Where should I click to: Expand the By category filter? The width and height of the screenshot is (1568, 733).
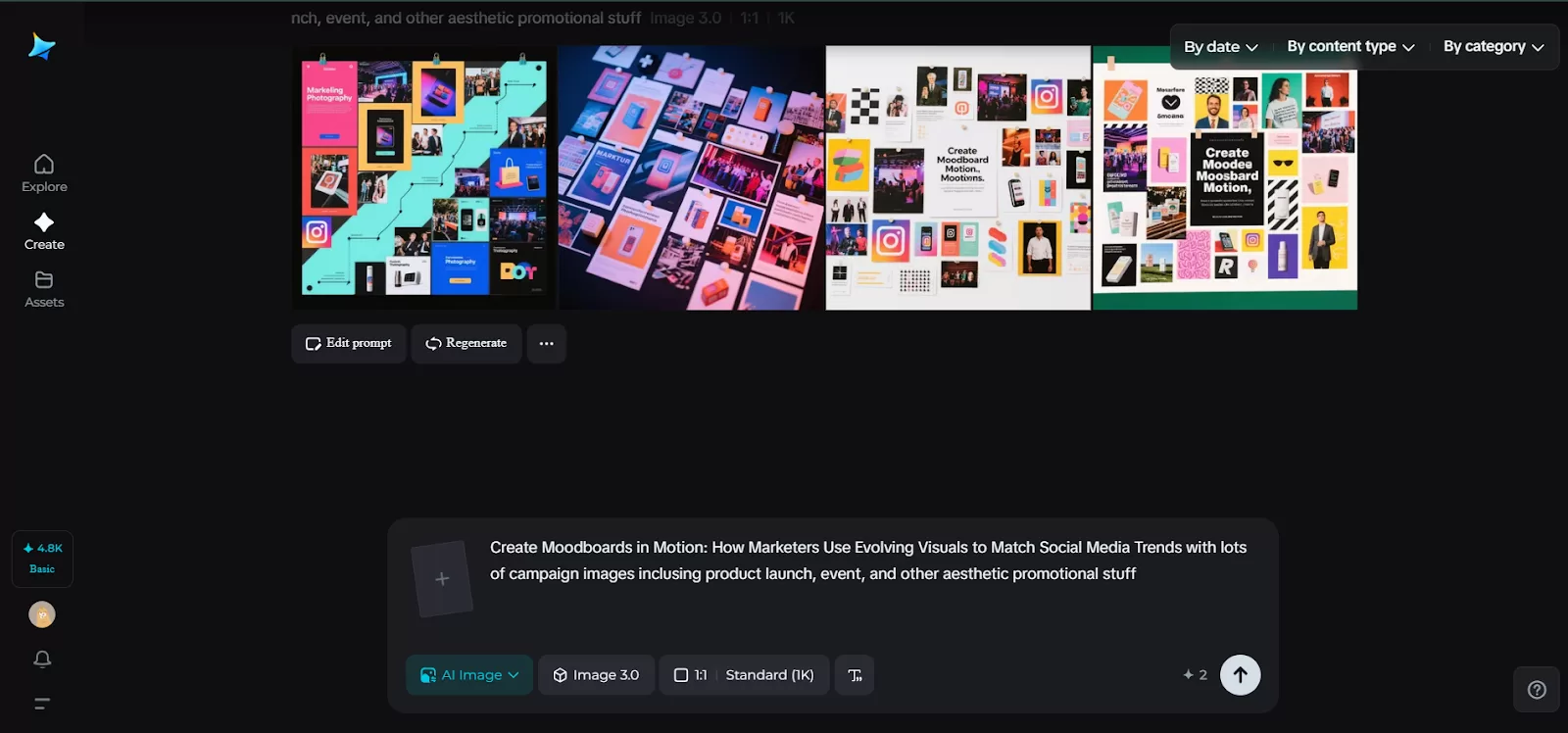click(1493, 47)
